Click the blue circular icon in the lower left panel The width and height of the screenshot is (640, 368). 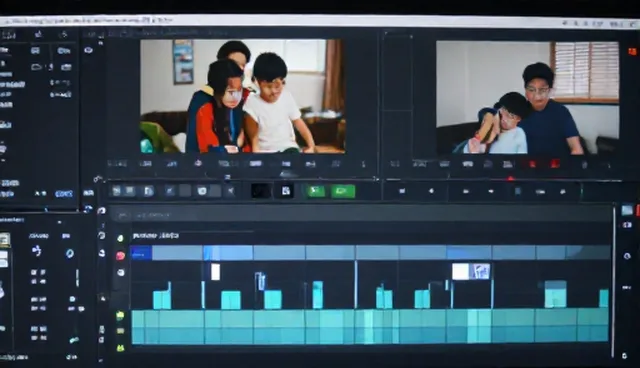point(70,254)
